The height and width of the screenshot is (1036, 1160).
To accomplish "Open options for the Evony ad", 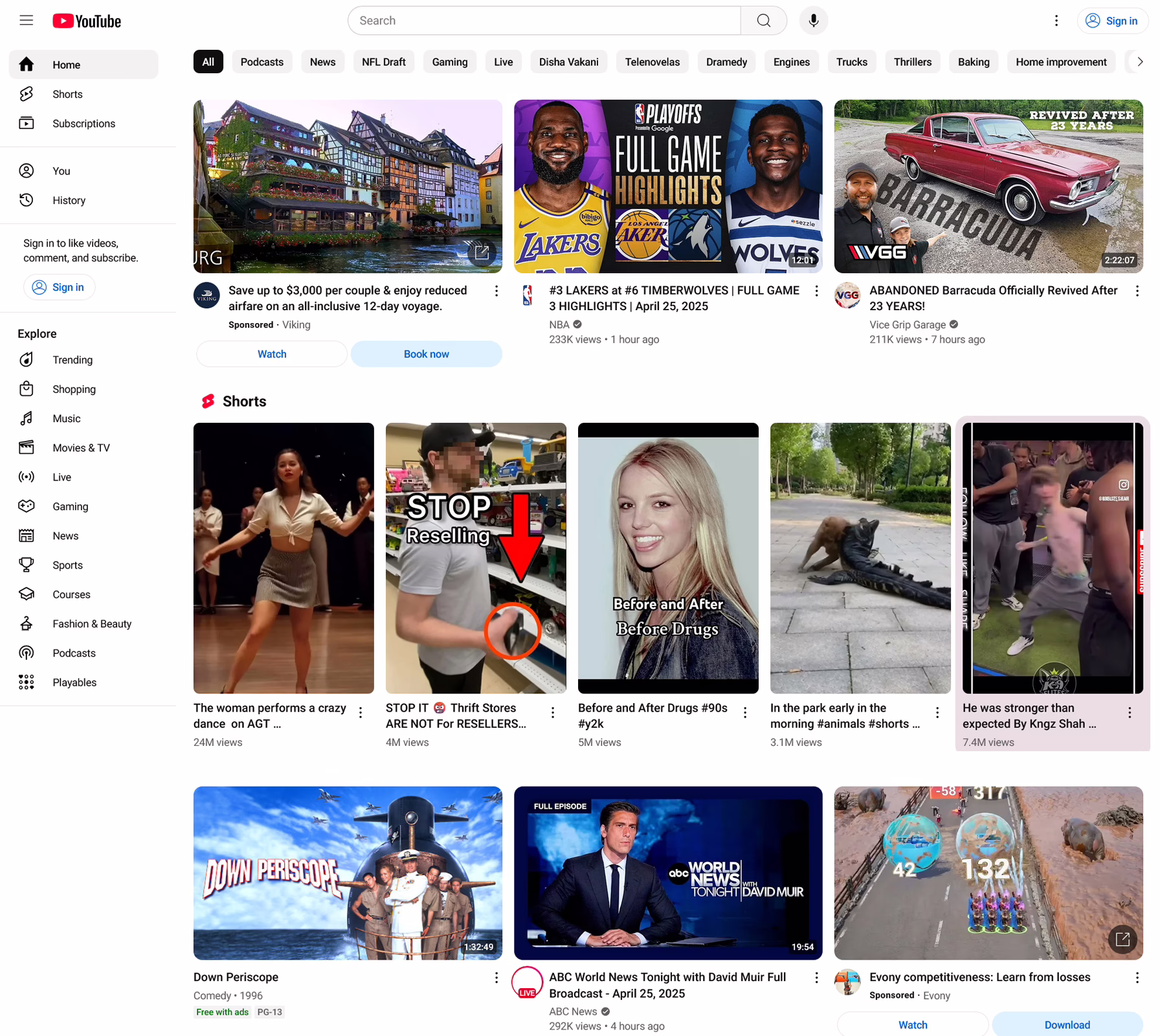I will [x=1137, y=978].
